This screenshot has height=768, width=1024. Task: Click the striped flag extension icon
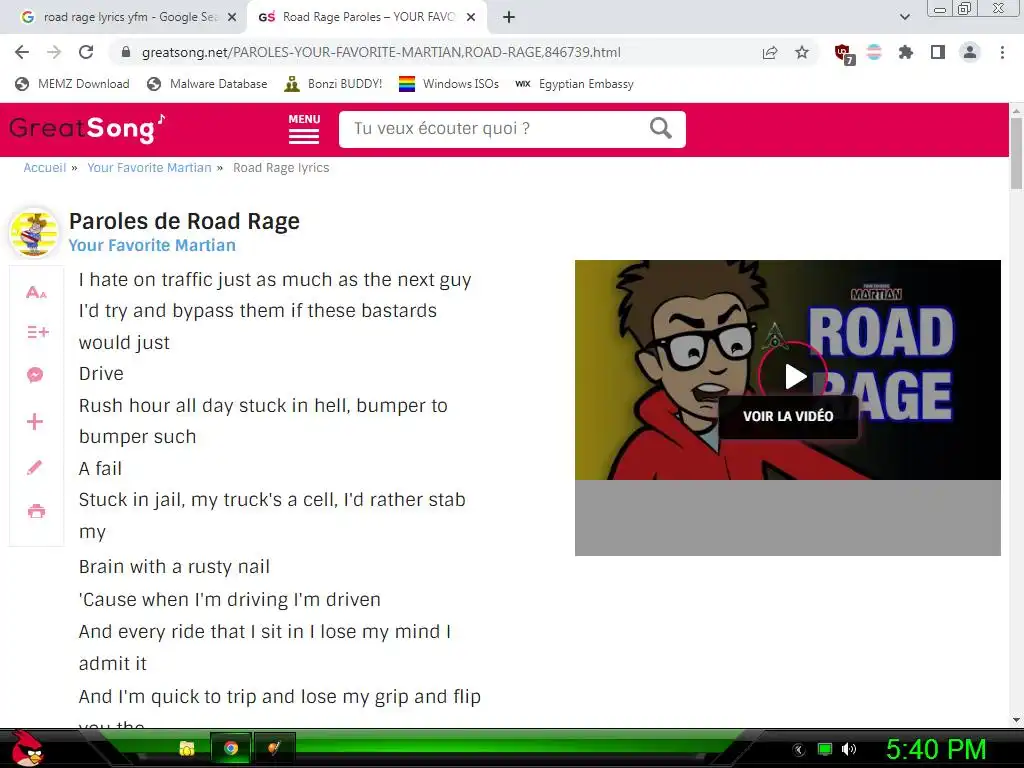874,52
